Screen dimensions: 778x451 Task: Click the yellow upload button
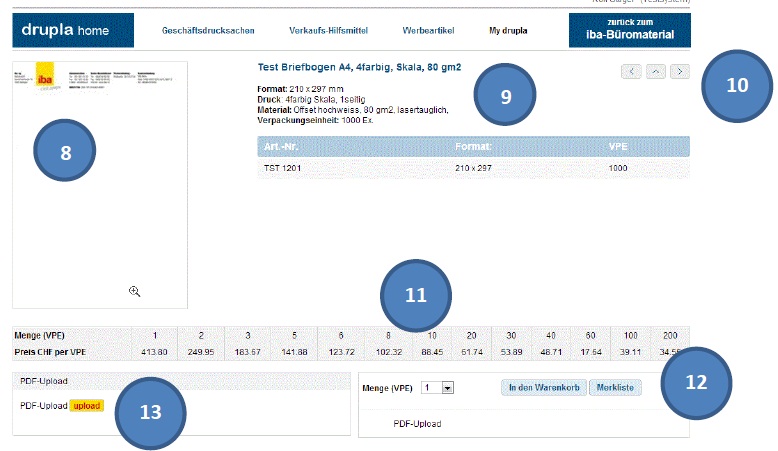(87, 406)
